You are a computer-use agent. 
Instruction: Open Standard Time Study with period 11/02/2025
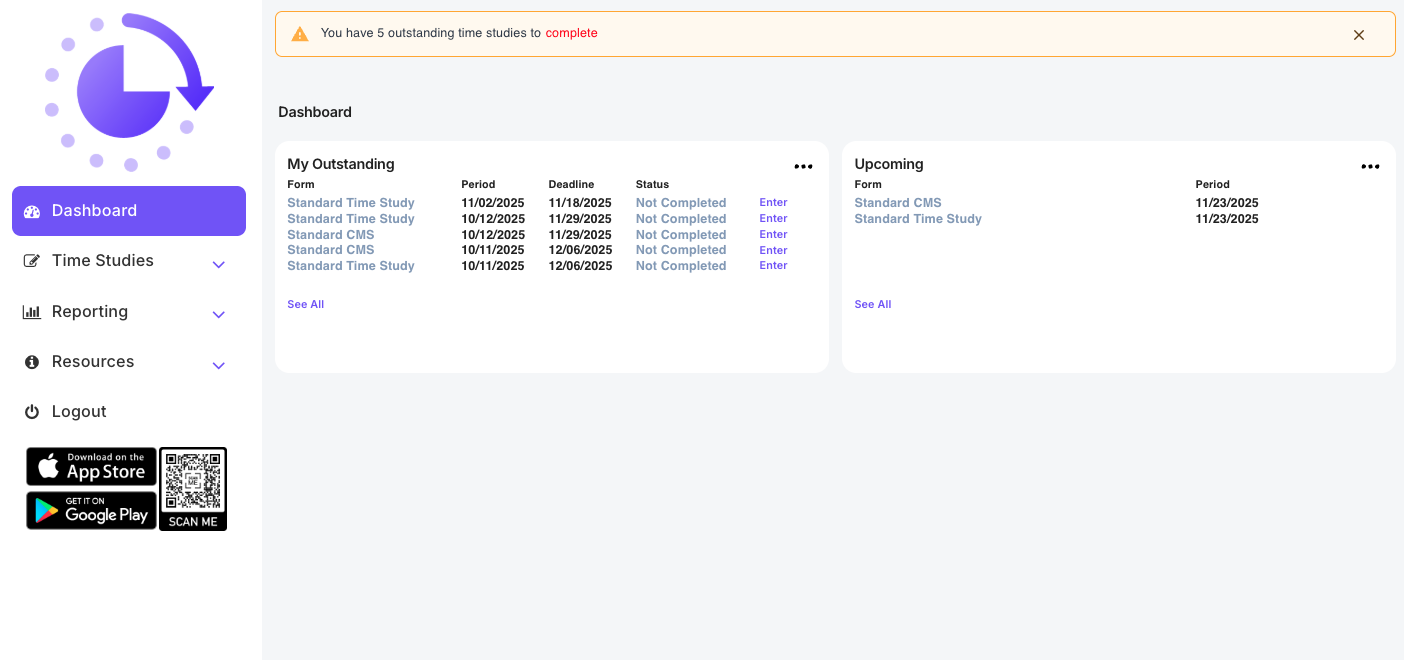click(x=351, y=203)
